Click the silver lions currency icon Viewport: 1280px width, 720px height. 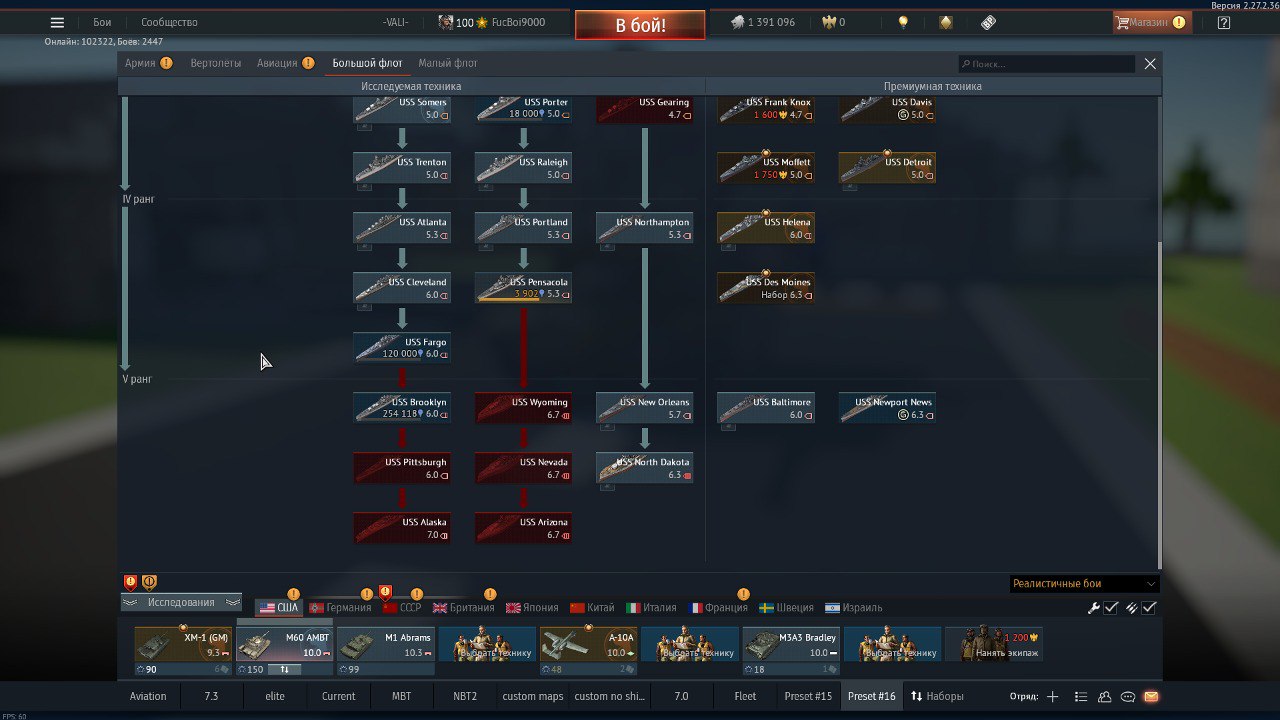(x=737, y=22)
